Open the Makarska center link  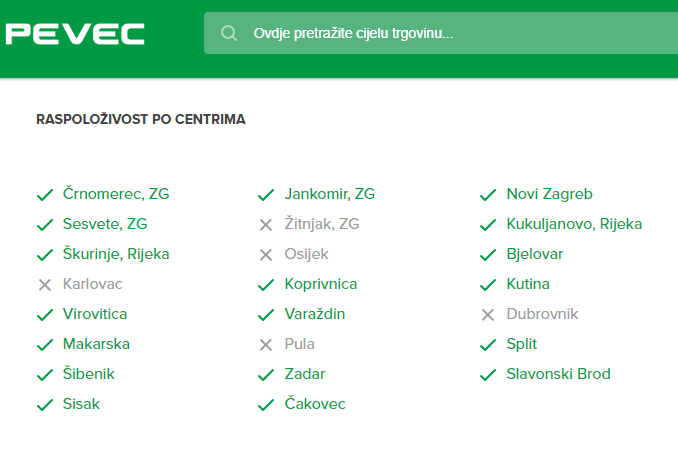coord(96,344)
